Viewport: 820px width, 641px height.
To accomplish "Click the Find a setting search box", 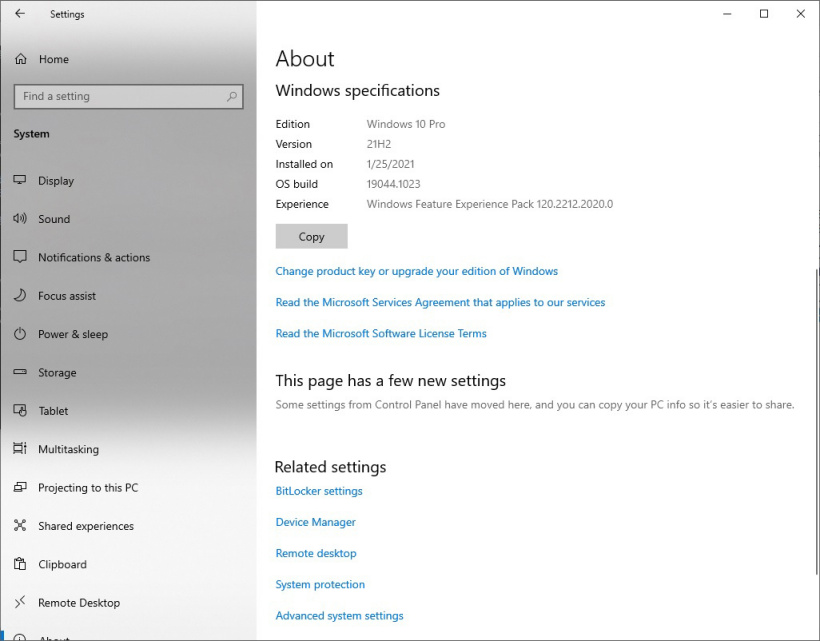I will [128, 96].
